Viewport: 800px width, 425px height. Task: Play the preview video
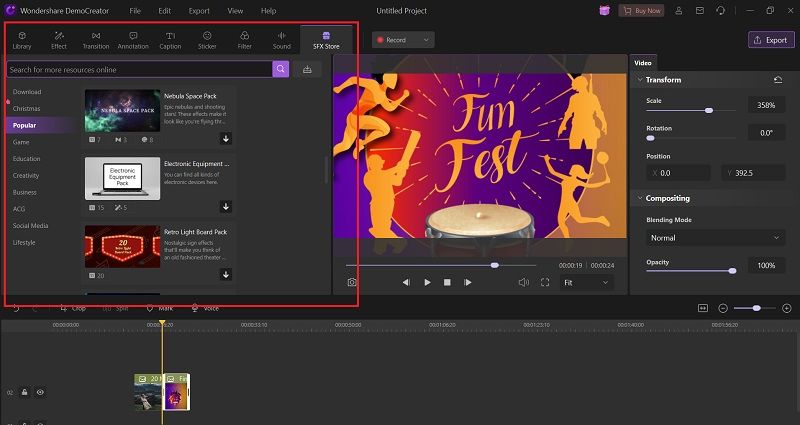coord(427,282)
